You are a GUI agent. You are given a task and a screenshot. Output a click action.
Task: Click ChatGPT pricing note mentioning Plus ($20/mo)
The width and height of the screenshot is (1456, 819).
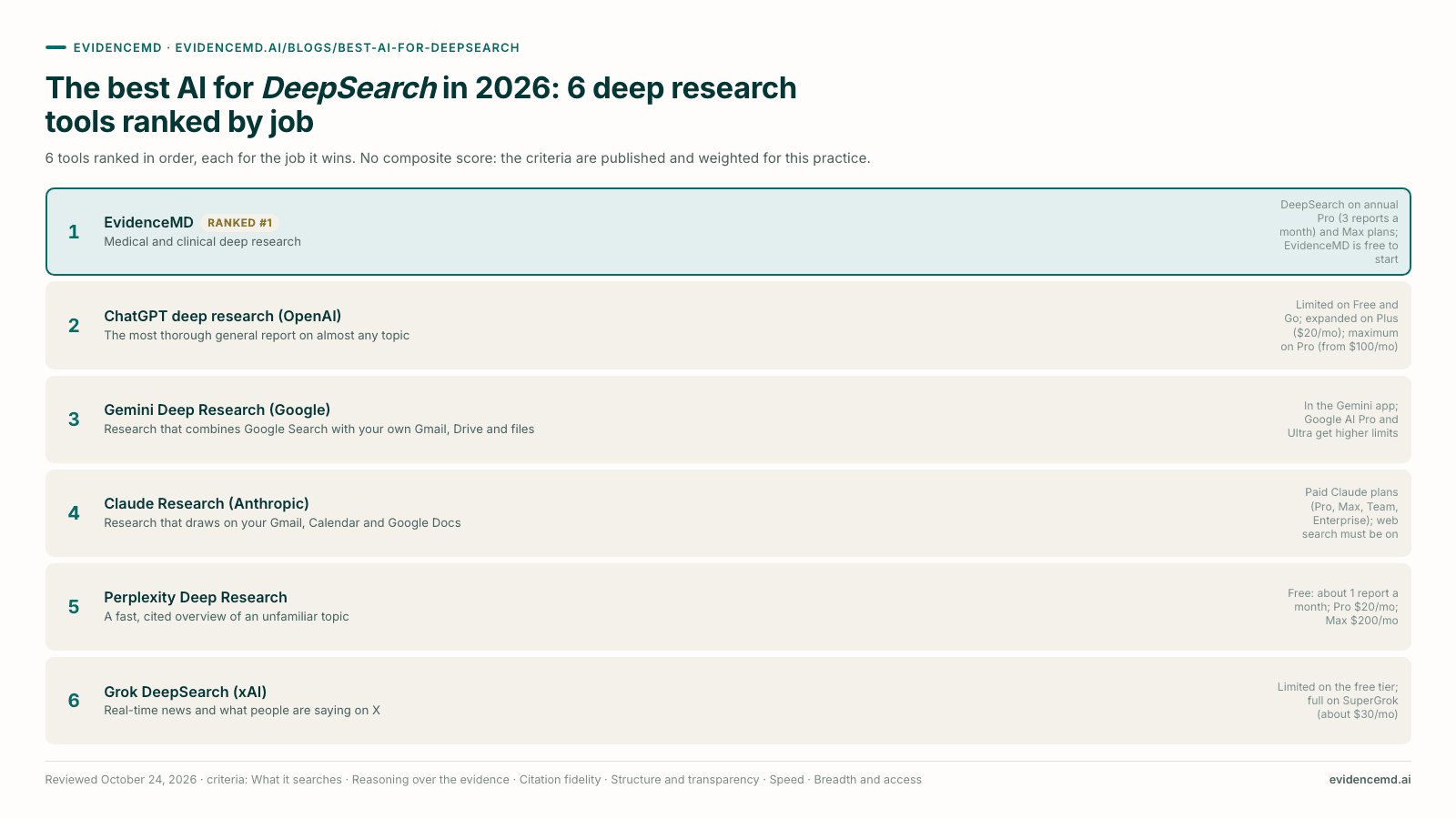point(1339,326)
